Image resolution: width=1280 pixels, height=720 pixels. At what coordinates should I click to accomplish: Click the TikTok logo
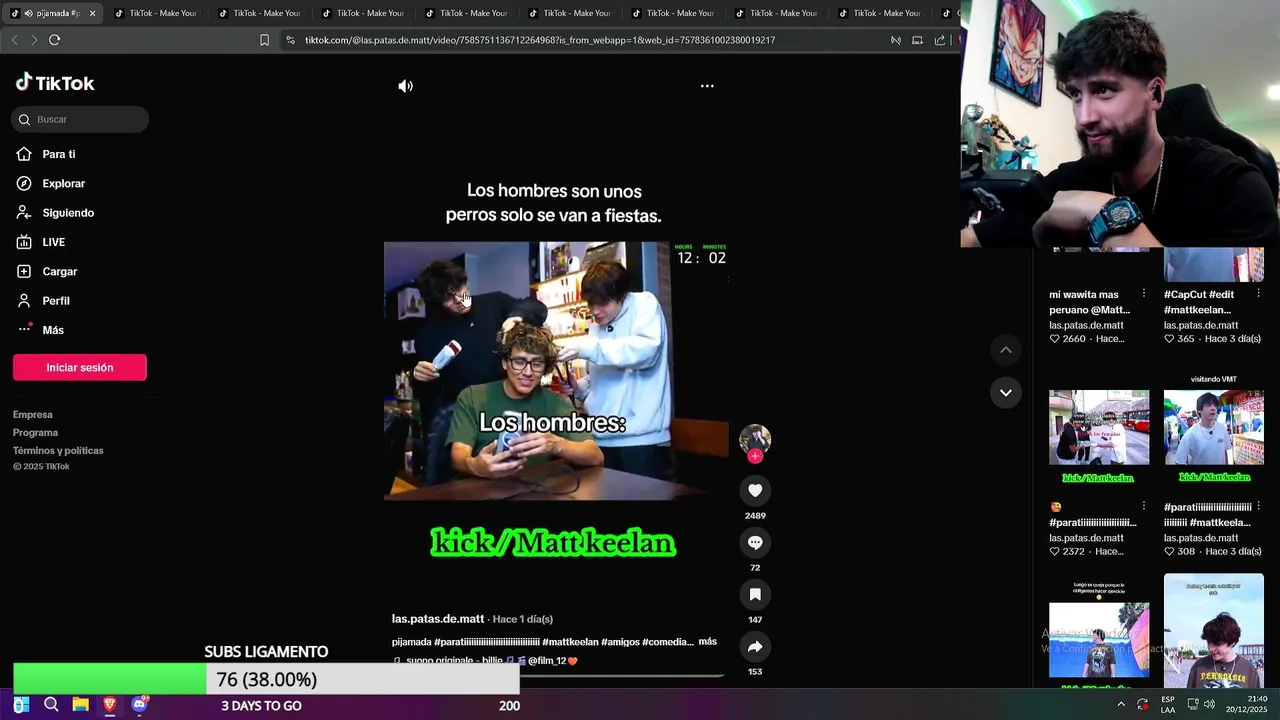pyautogui.click(x=55, y=83)
